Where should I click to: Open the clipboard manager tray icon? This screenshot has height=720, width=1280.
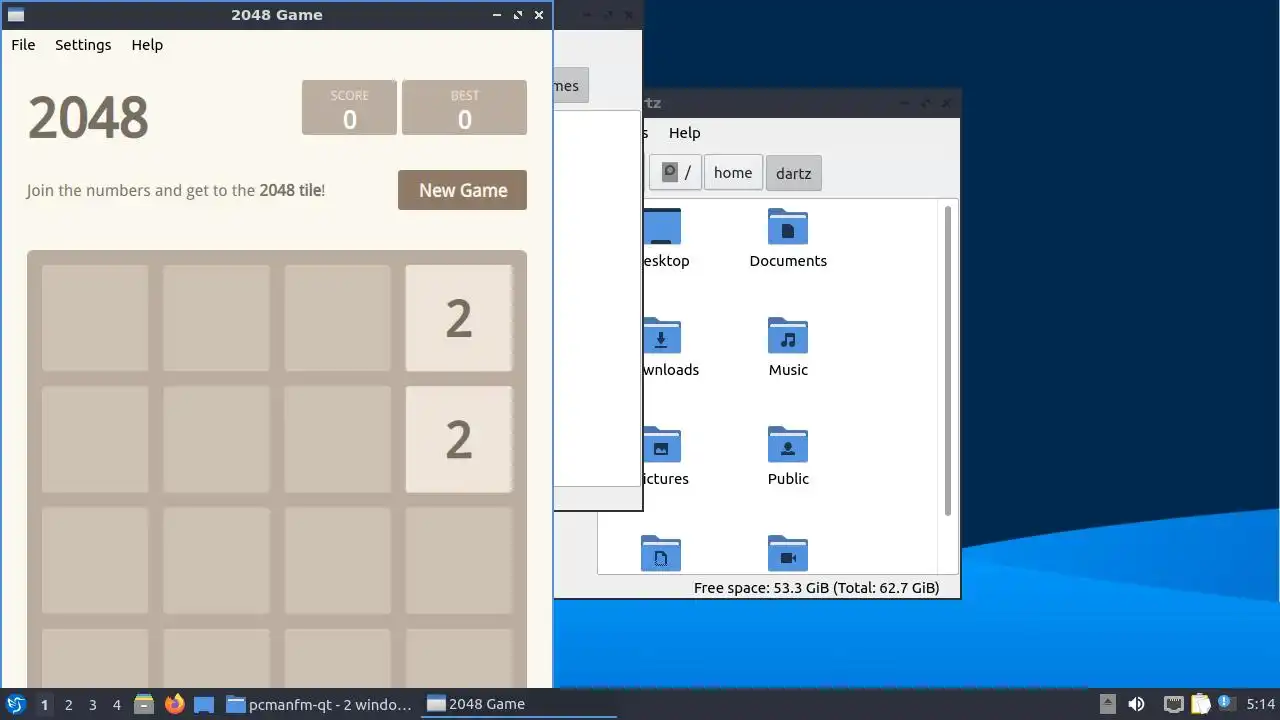pos(1200,704)
